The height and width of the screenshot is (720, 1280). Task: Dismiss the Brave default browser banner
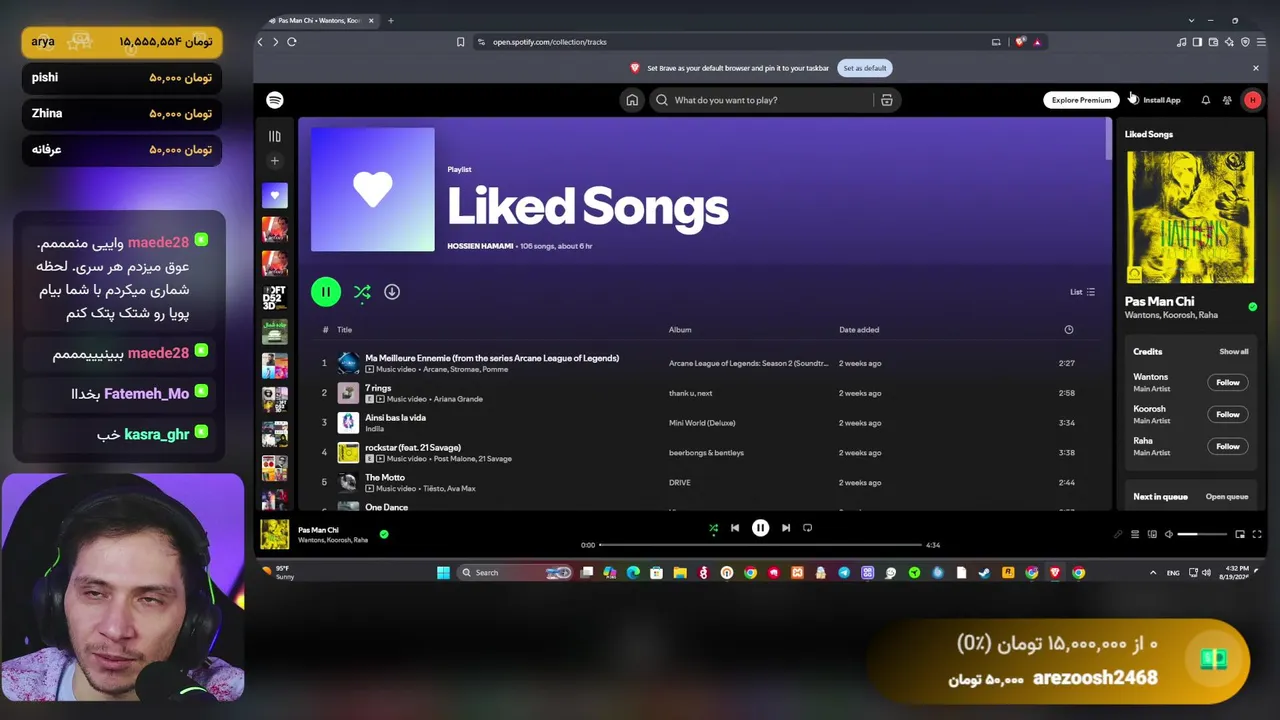coord(1256,68)
